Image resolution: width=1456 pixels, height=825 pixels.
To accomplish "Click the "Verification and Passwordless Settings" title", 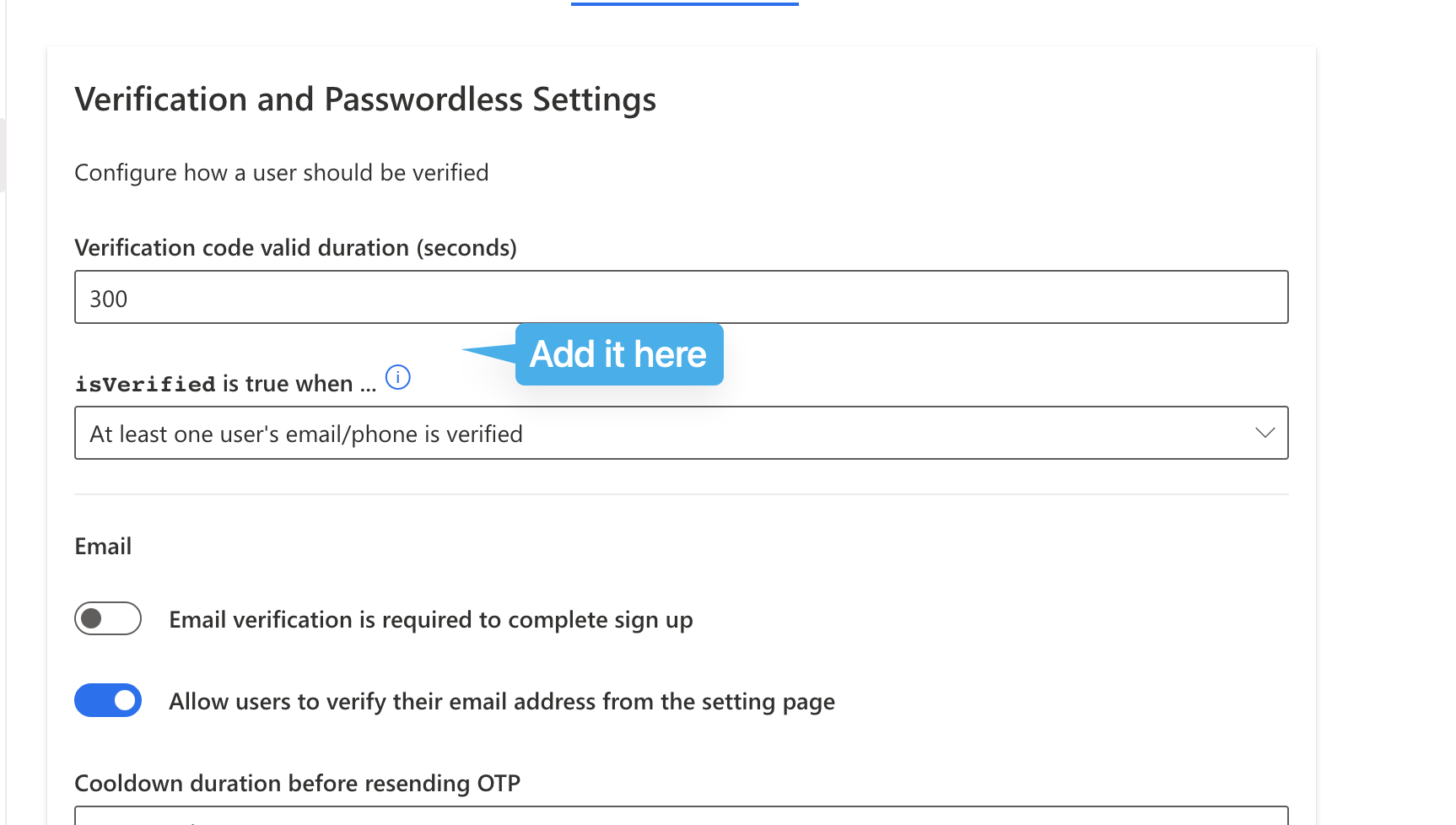I will [365, 99].
